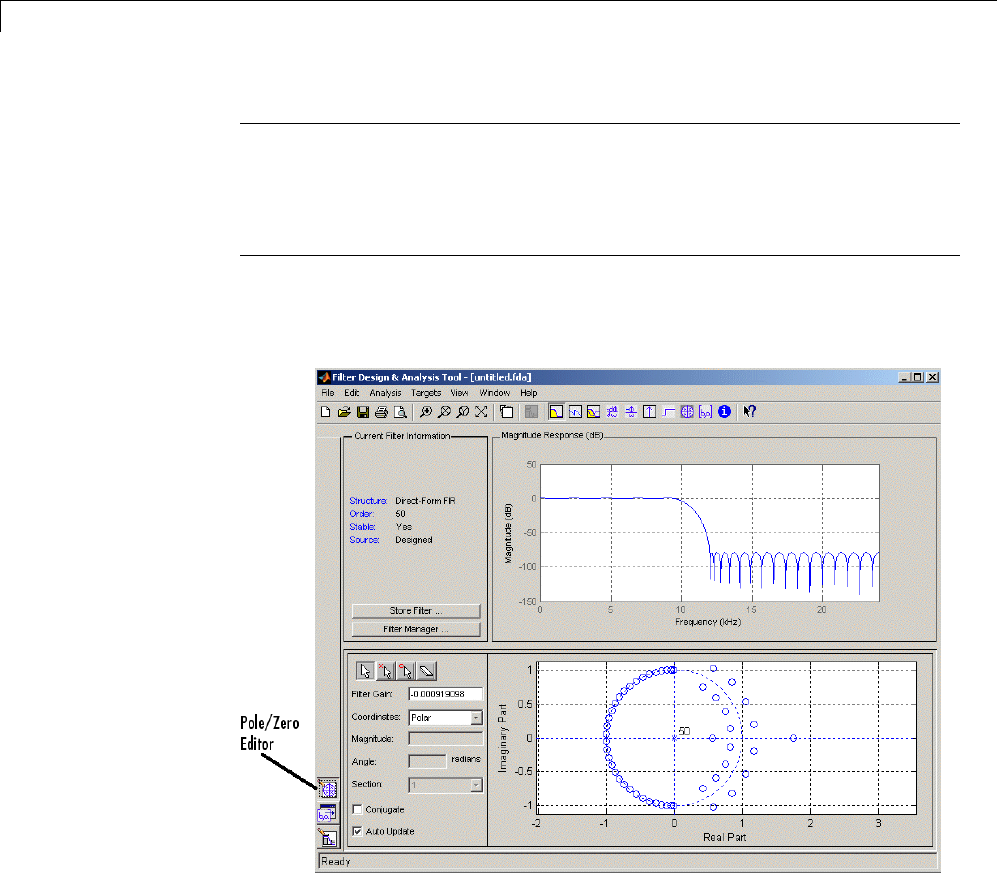Click the Print Preview toolbar icon
The width and height of the screenshot is (997, 873).
400,412
